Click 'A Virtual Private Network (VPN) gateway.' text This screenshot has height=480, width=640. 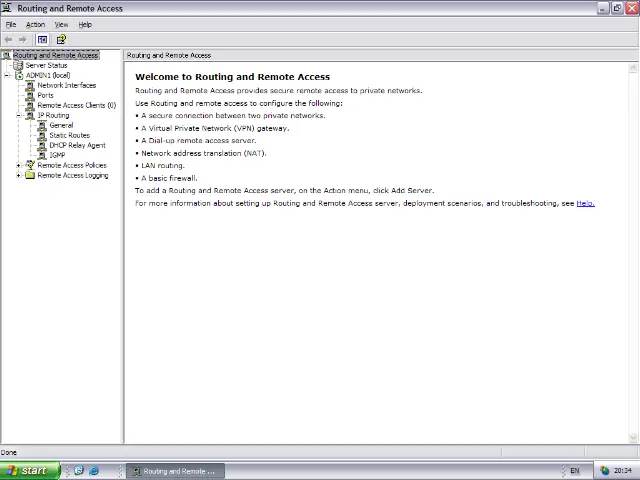(x=215, y=128)
